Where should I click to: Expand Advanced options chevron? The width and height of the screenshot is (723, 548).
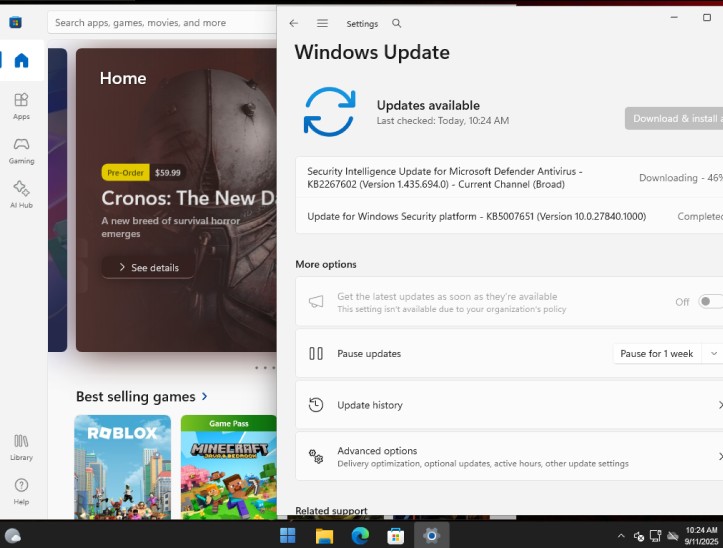[x=720, y=457]
